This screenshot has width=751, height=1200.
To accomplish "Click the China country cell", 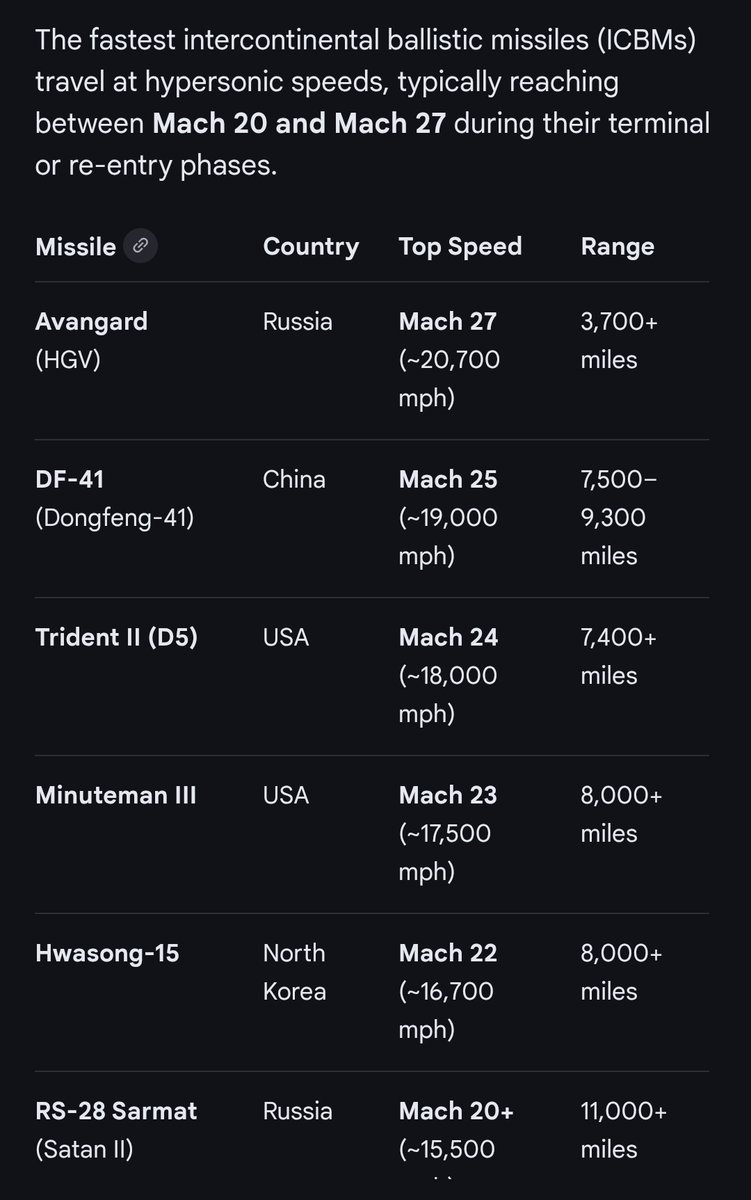I will point(294,479).
